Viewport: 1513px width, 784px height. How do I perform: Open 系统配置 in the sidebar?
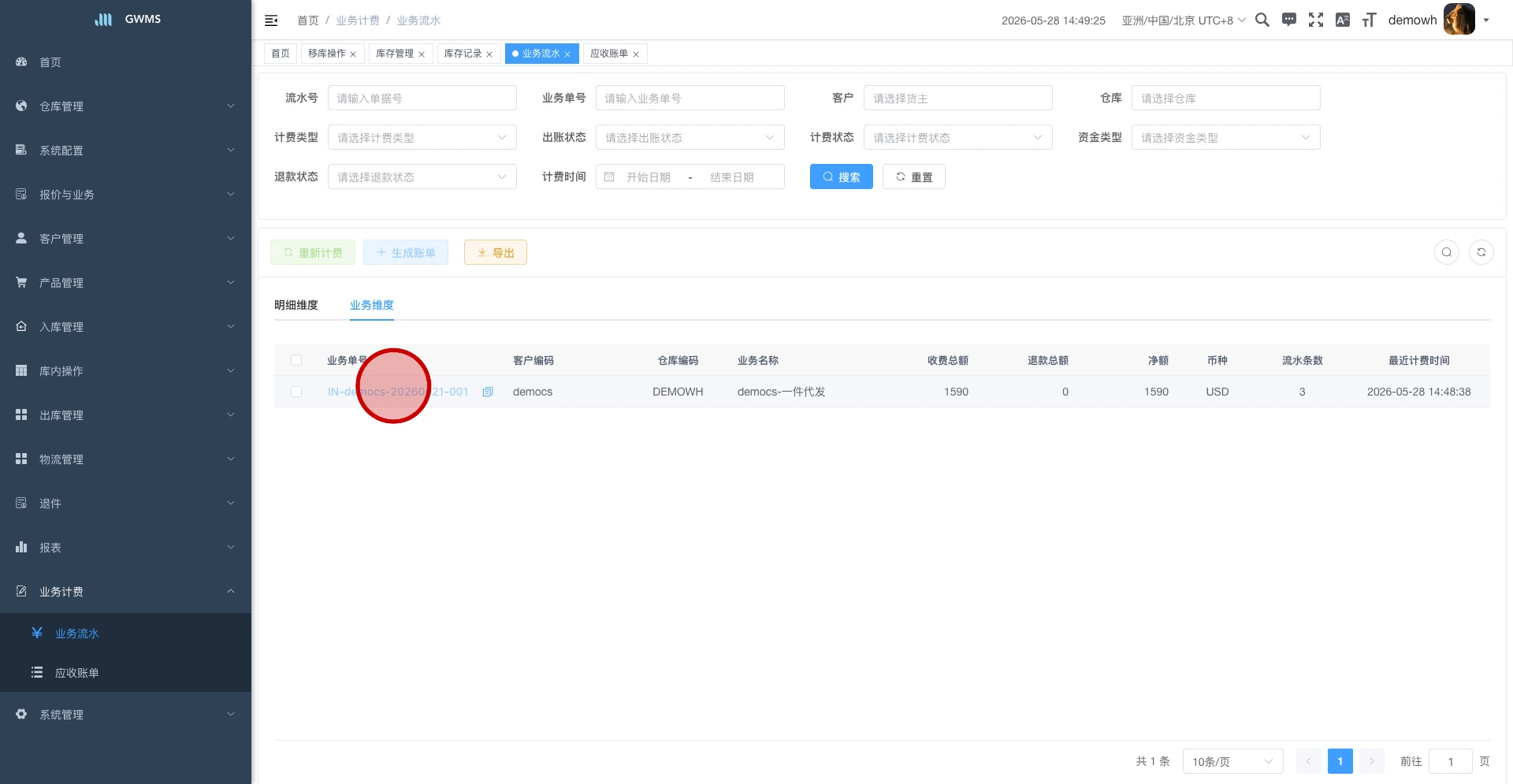click(x=125, y=150)
